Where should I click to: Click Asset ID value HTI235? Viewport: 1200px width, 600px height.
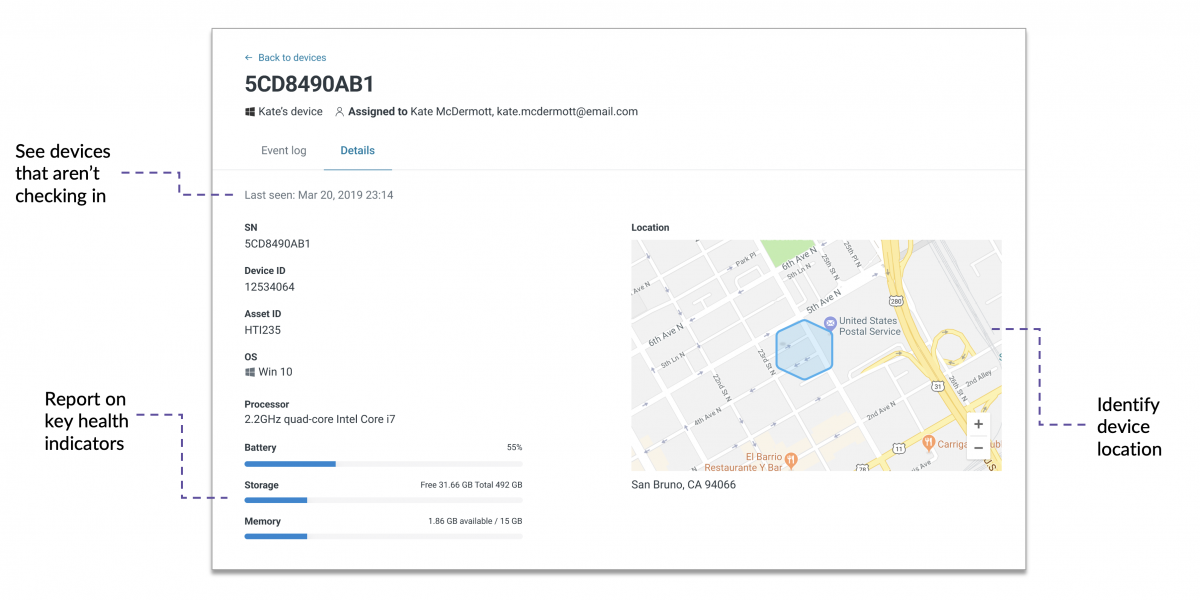pos(263,330)
